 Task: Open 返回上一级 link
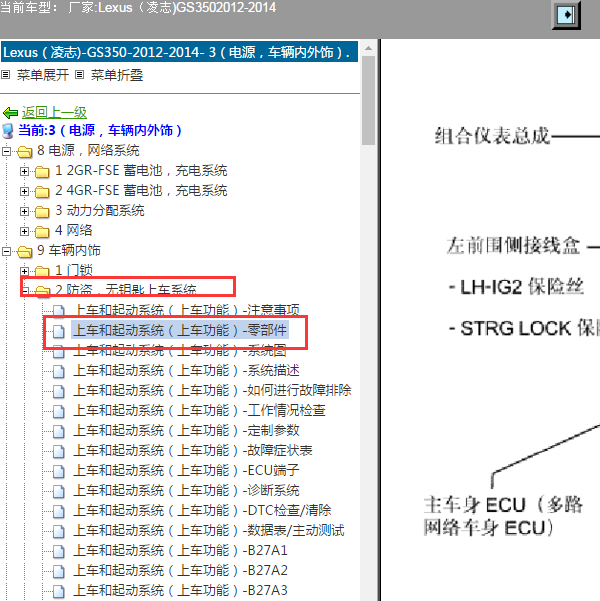[x=54, y=112]
